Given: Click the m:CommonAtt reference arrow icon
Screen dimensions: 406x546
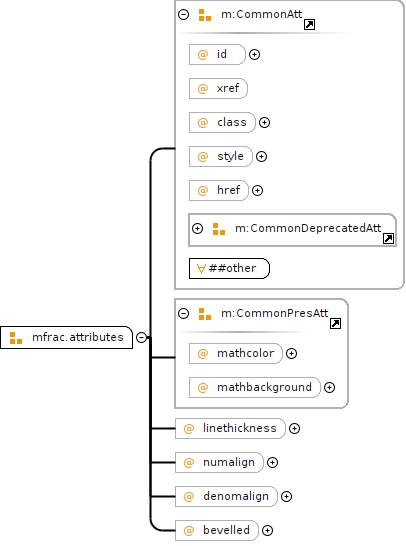Looking at the screenshot, I should pyautogui.click(x=310, y=25).
